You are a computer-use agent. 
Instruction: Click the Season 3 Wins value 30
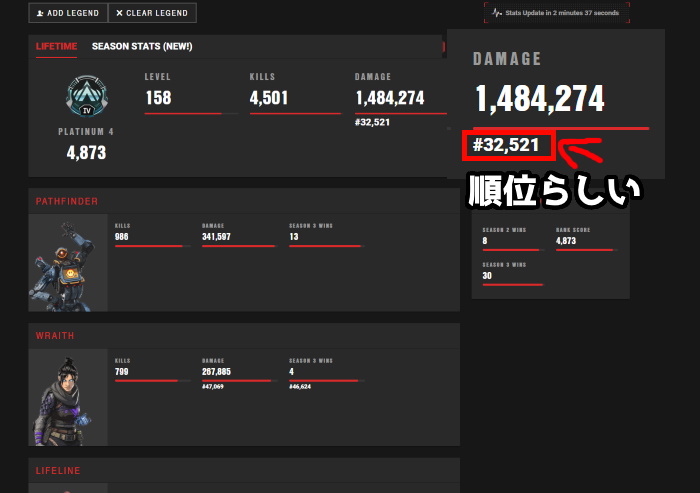point(487,276)
